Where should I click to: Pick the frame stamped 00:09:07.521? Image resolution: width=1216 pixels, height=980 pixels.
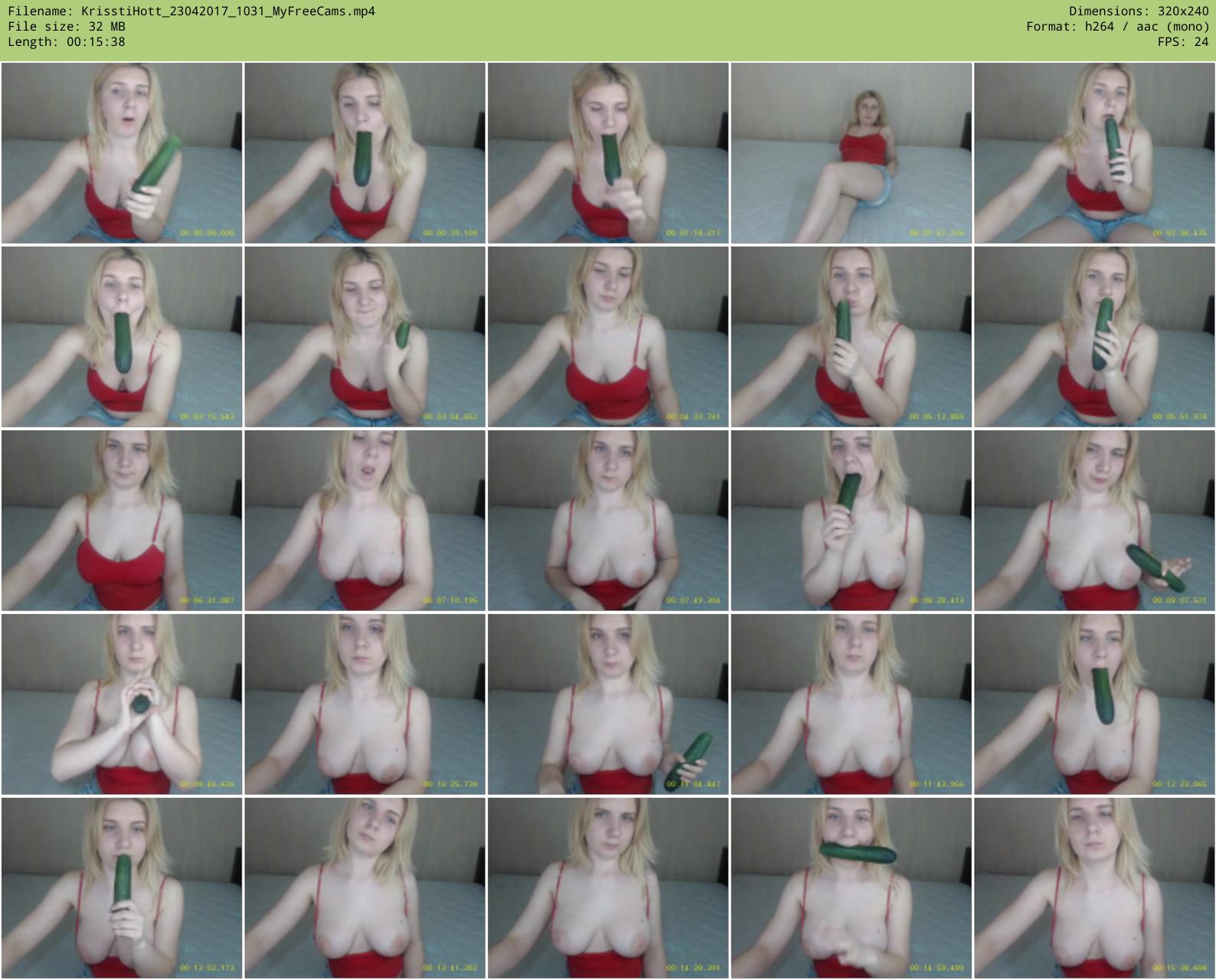click(1094, 521)
